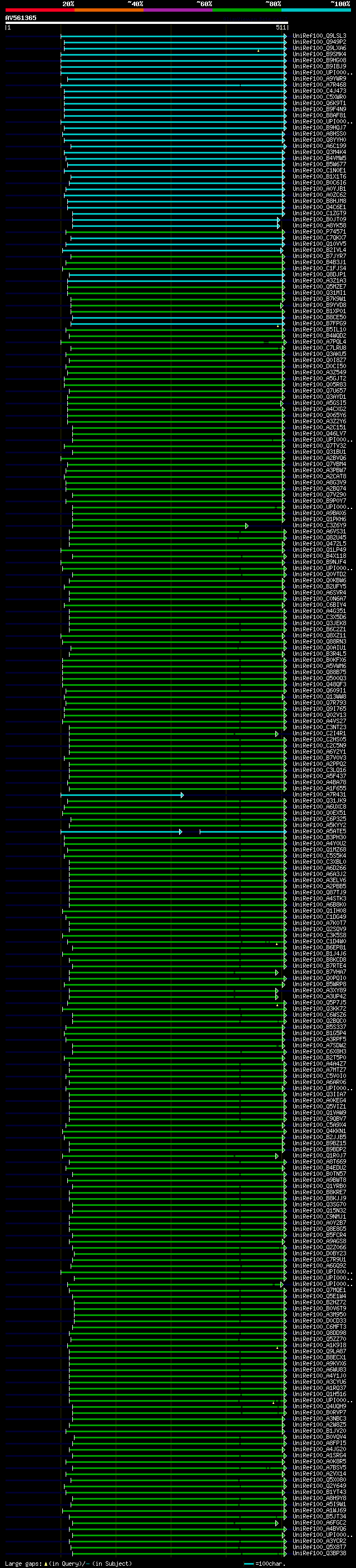Click the UniRef100_B1JV20 label
The height and width of the screenshot is (1568, 356).
319,1431
